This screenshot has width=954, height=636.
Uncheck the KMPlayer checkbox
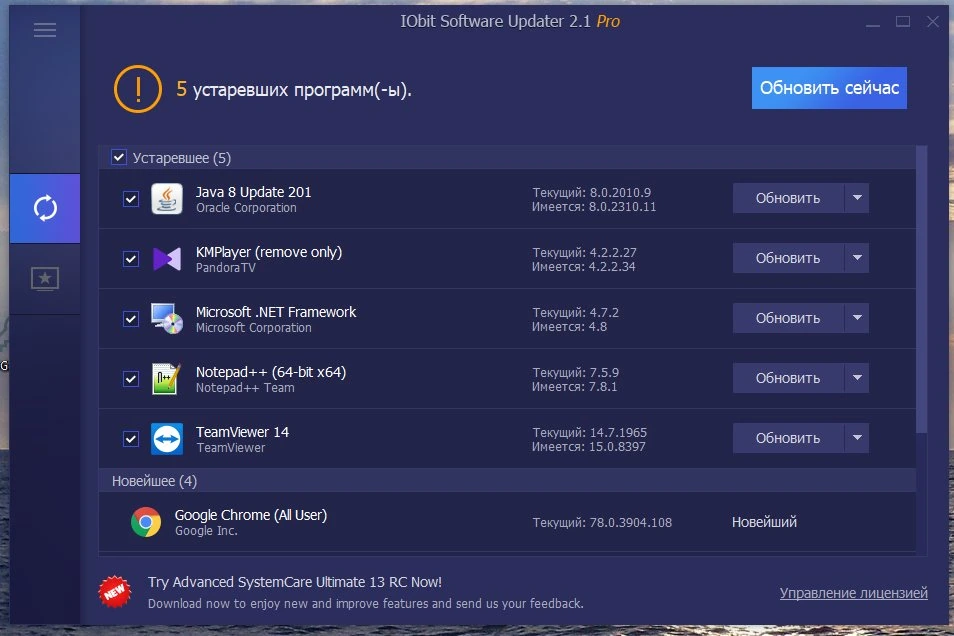(131, 259)
